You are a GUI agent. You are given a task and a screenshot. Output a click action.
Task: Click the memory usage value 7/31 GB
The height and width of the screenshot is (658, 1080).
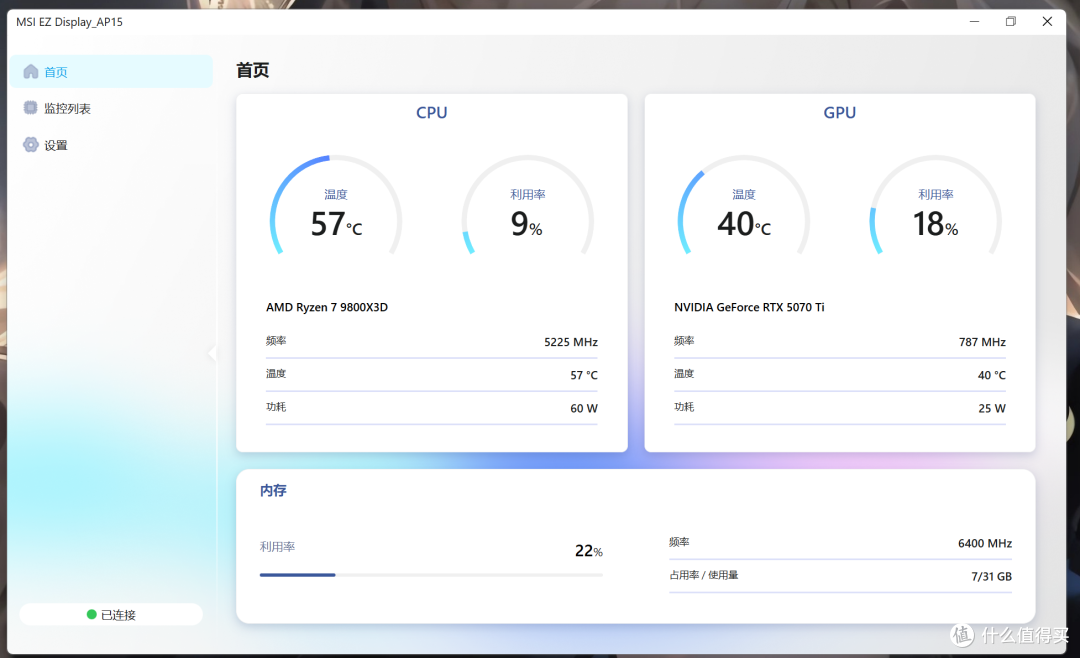click(992, 576)
